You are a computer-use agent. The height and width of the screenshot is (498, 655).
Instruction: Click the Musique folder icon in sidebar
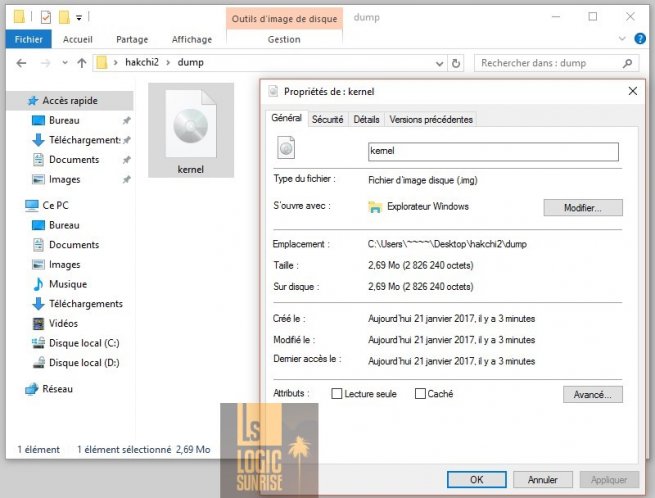pyautogui.click(x=36, y=284)
